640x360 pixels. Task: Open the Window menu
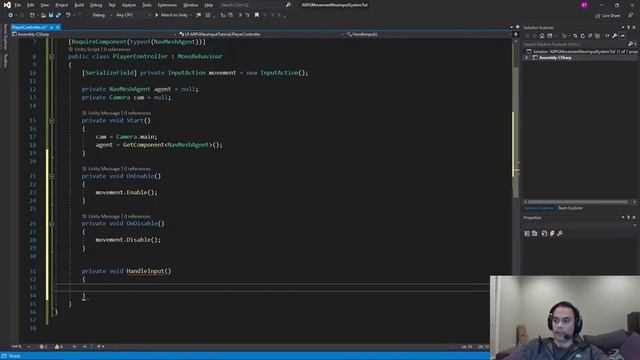pos(191,5)
